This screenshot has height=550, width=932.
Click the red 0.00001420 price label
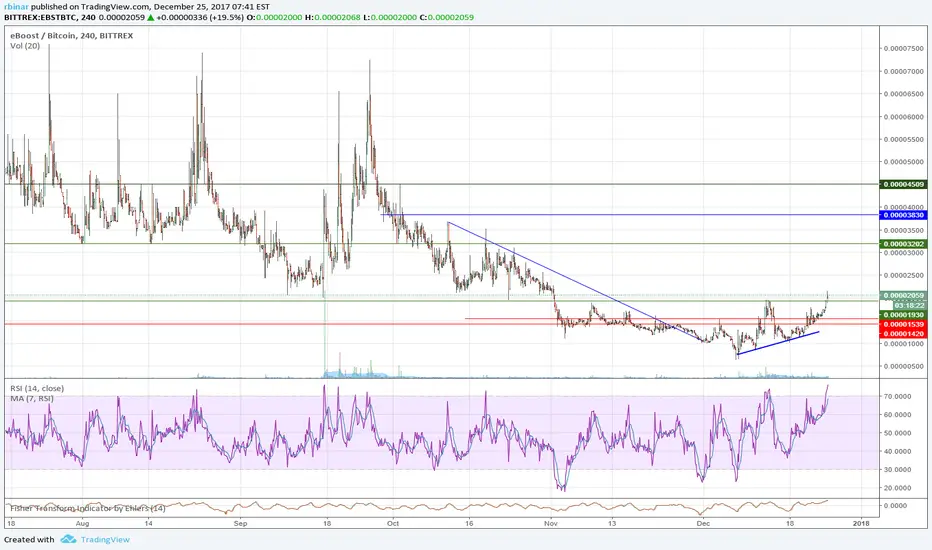903,334
